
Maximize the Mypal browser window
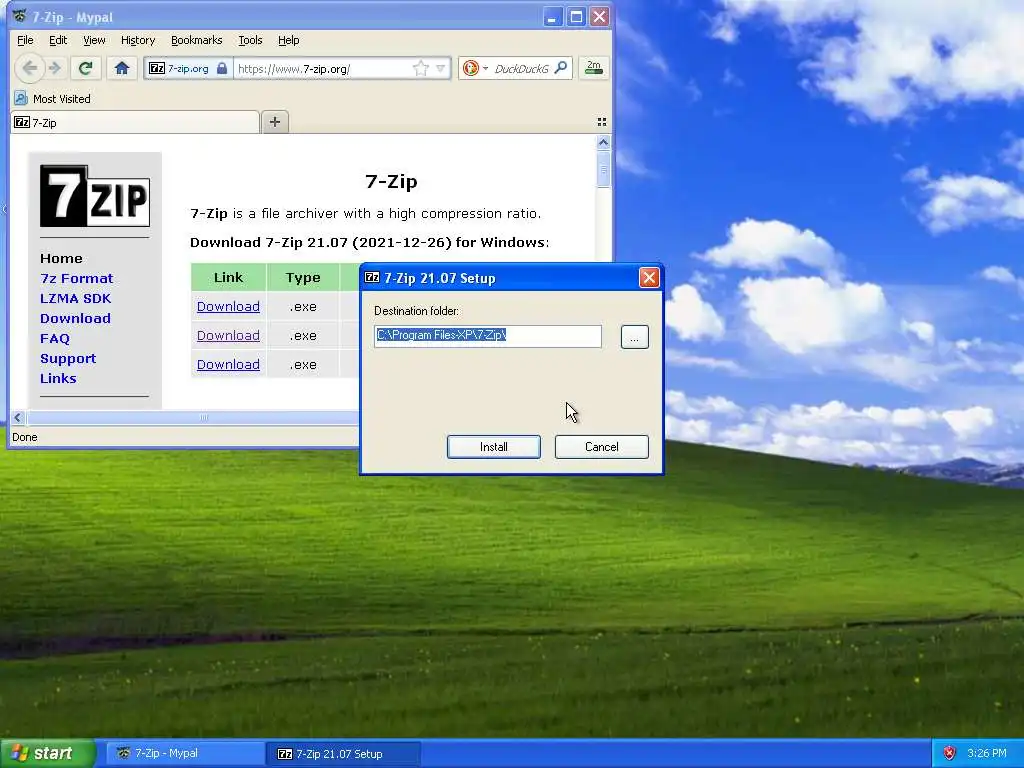tap(576, 16)
